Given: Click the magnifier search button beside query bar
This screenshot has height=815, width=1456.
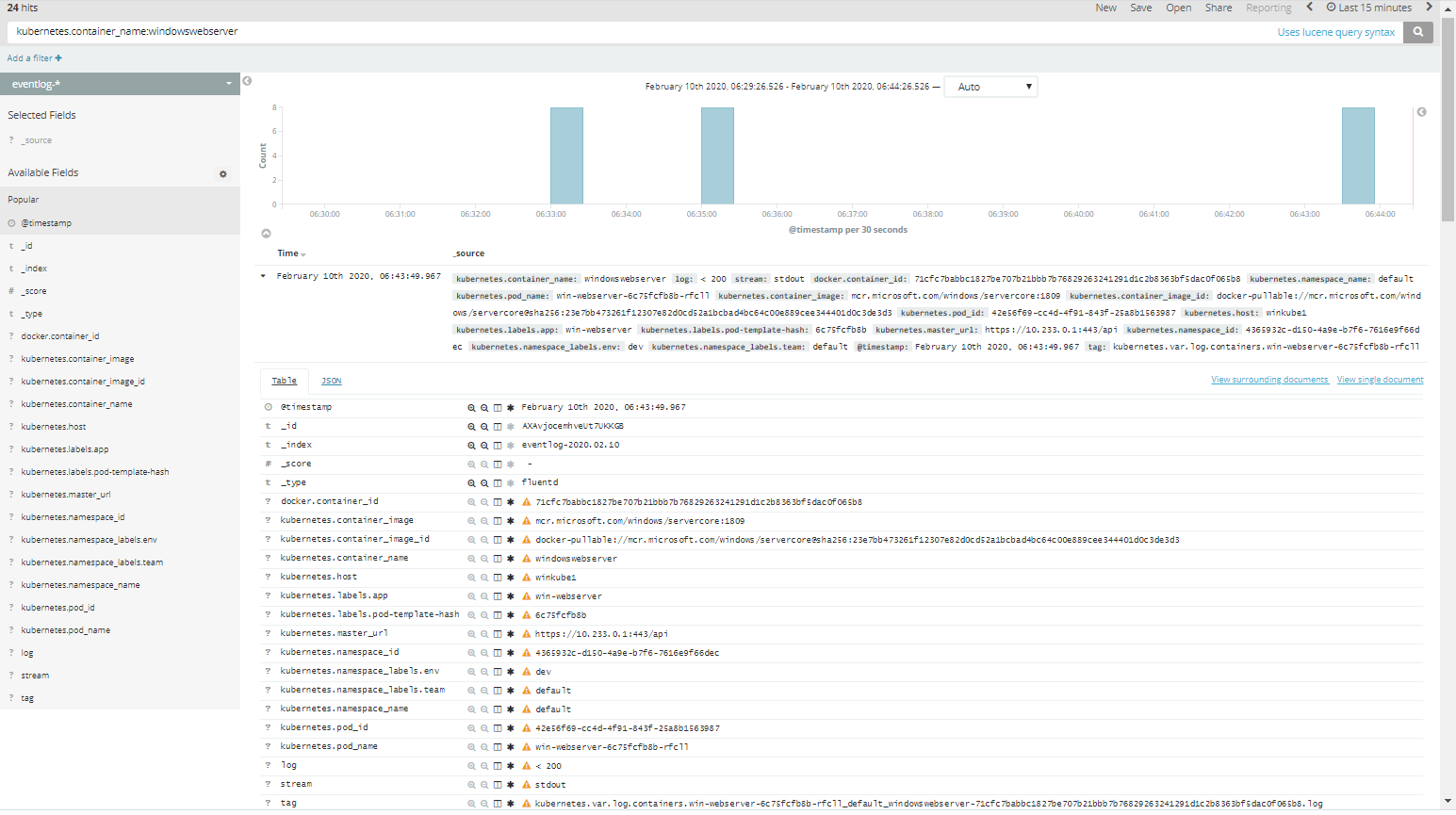Looking at the screenshot, I should tap(1417, 32).
